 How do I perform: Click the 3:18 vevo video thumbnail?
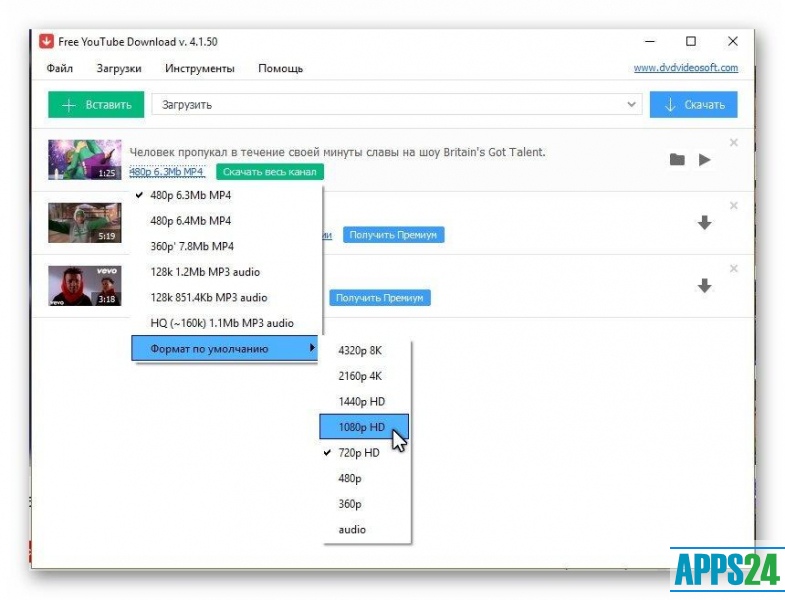[85, 286]
